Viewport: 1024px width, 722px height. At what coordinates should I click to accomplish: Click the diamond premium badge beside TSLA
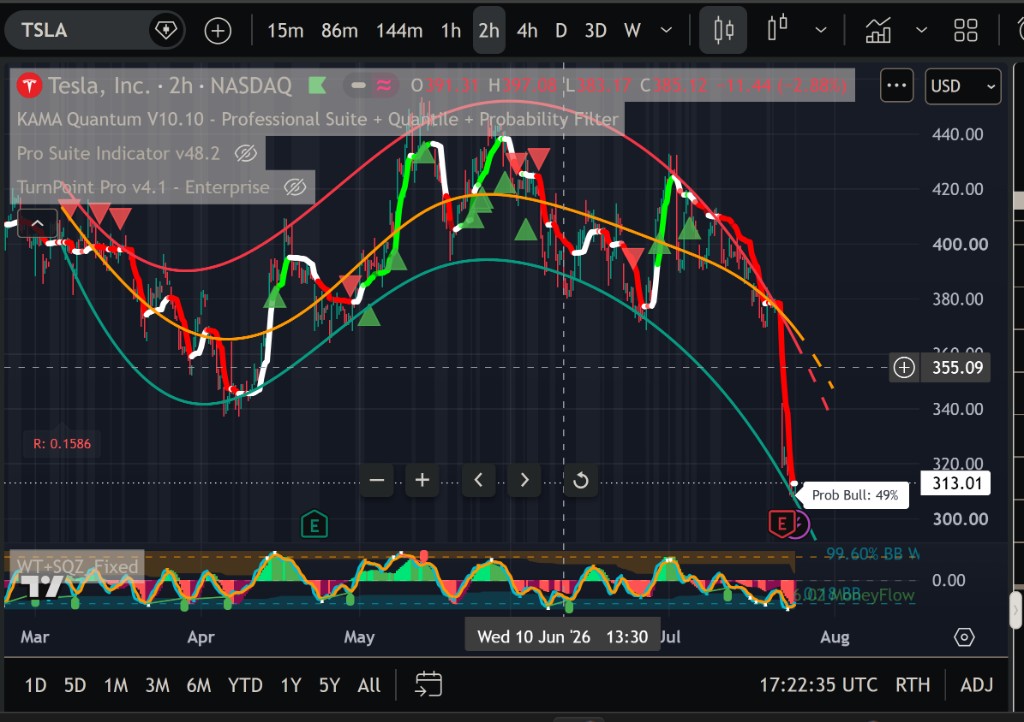165,30
